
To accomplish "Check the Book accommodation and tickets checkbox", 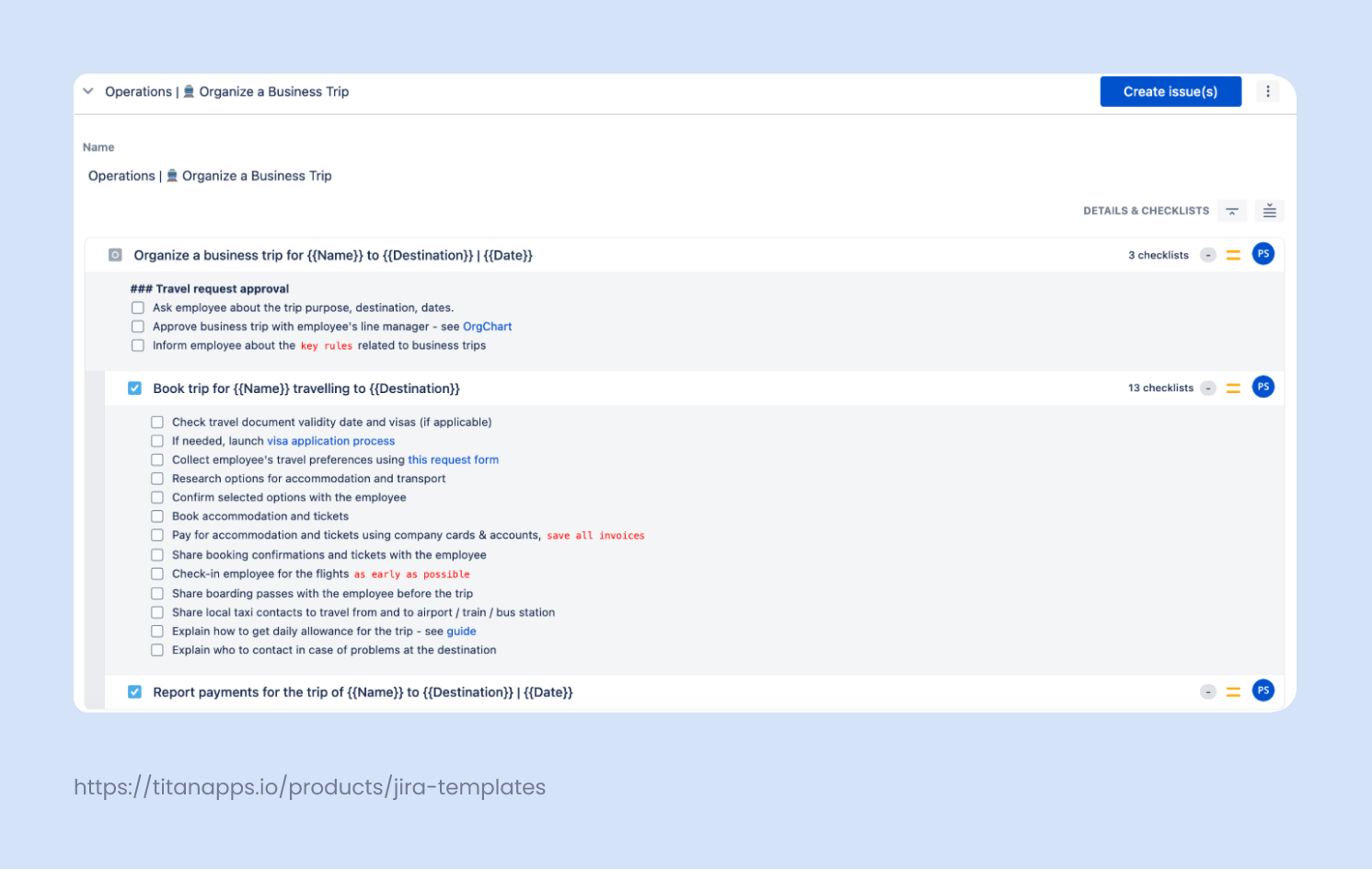I will pyautogui.click(x=156, y=516).
